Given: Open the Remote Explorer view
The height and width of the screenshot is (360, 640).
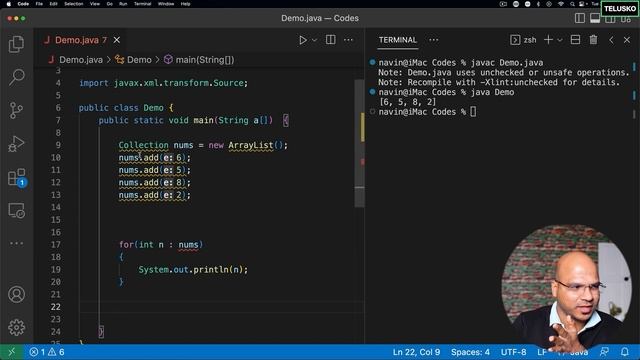Looking at the screenshot, I should click(16, 211).
